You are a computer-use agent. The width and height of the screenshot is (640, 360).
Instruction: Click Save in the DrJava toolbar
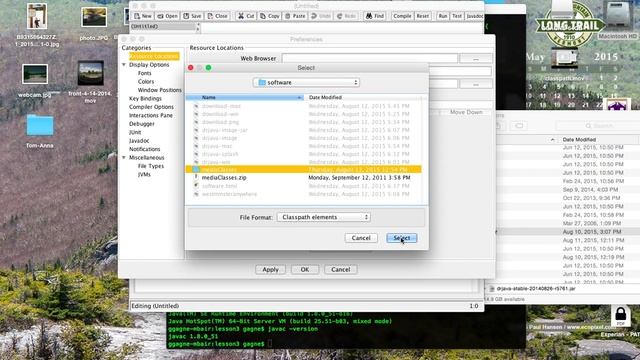point(192,16)
